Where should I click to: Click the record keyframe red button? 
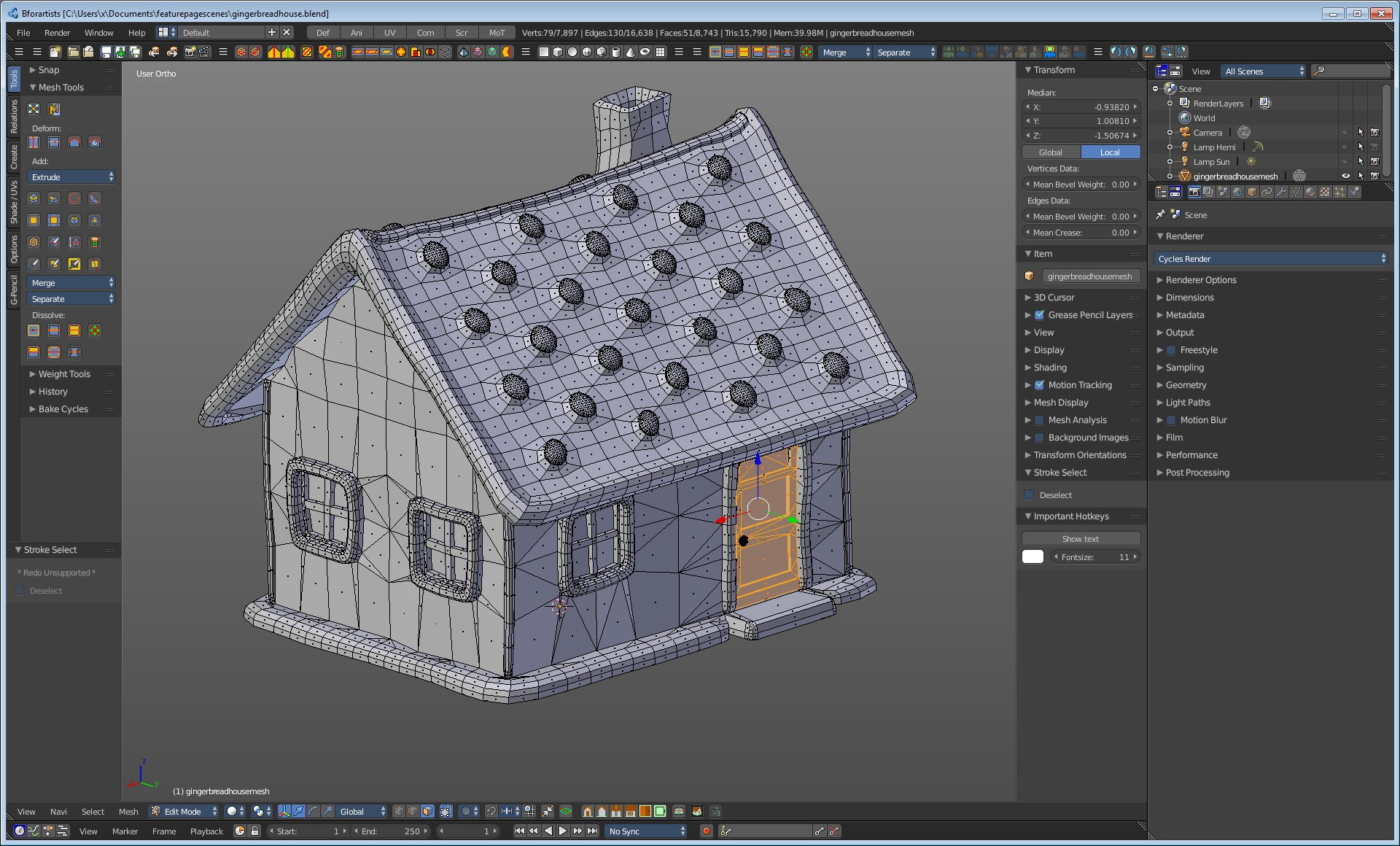706,831
